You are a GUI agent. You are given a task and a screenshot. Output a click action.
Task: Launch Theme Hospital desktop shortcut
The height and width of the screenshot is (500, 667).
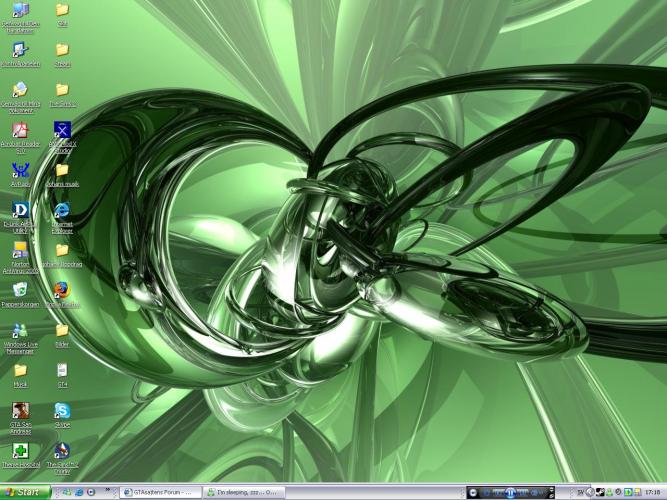pos(20,451)
